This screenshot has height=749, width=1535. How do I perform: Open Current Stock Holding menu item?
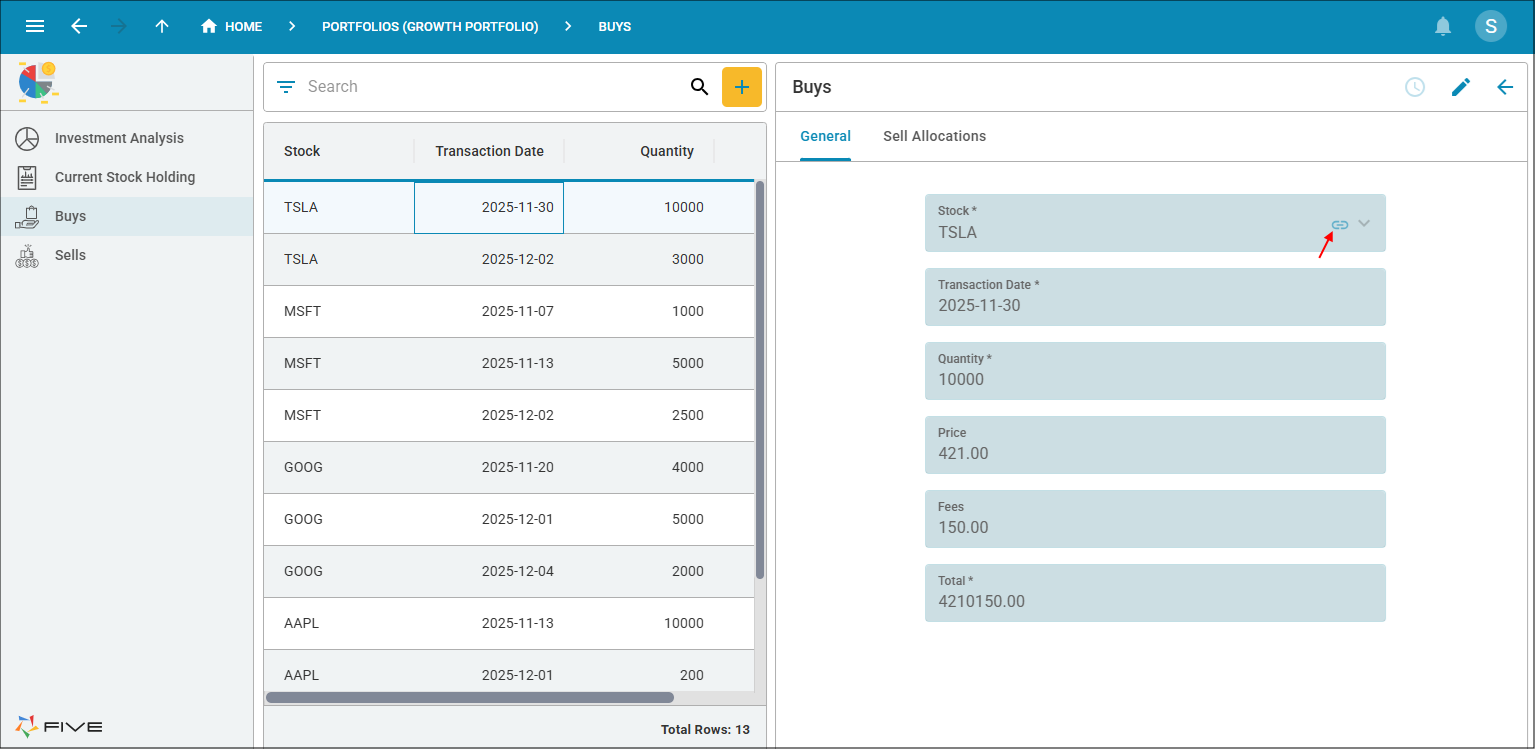pos(127,177)
